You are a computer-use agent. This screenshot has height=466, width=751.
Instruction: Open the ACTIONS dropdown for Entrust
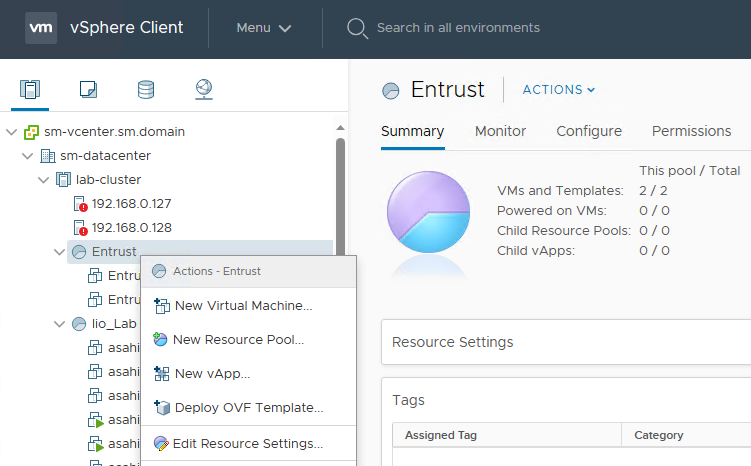click(558, 90)
